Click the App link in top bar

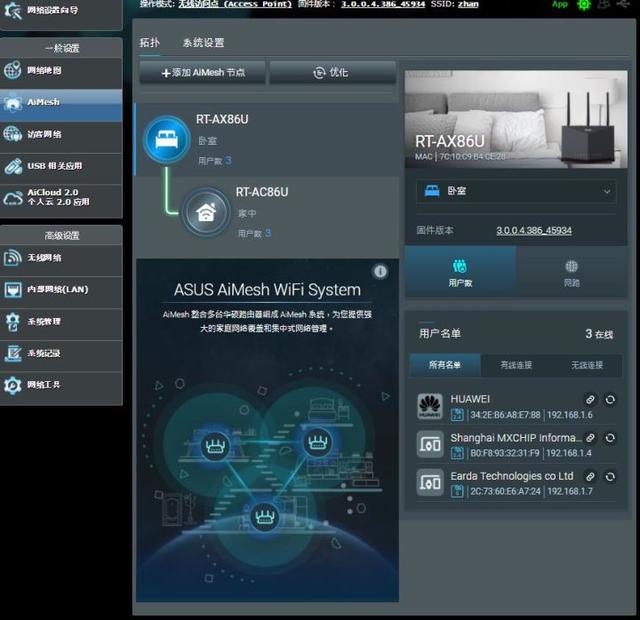click(x=560, y=4)
